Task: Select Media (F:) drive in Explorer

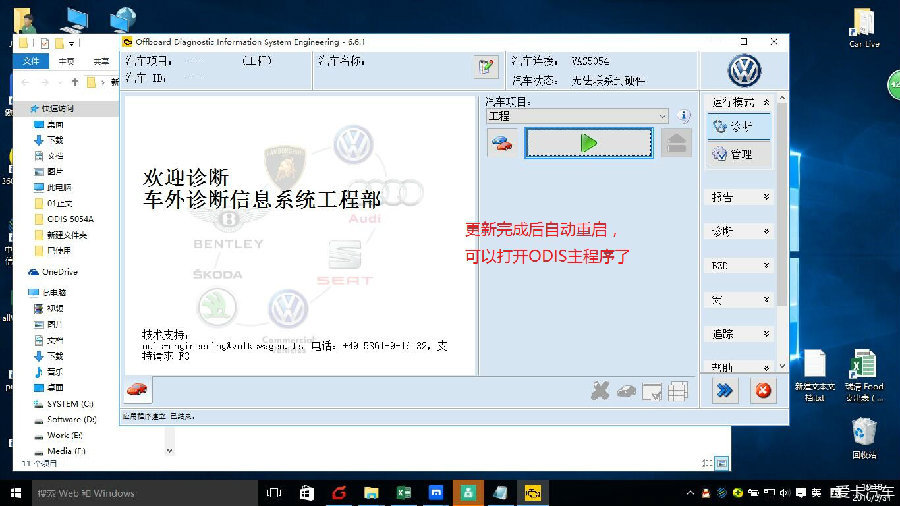Action: point(59,451)
